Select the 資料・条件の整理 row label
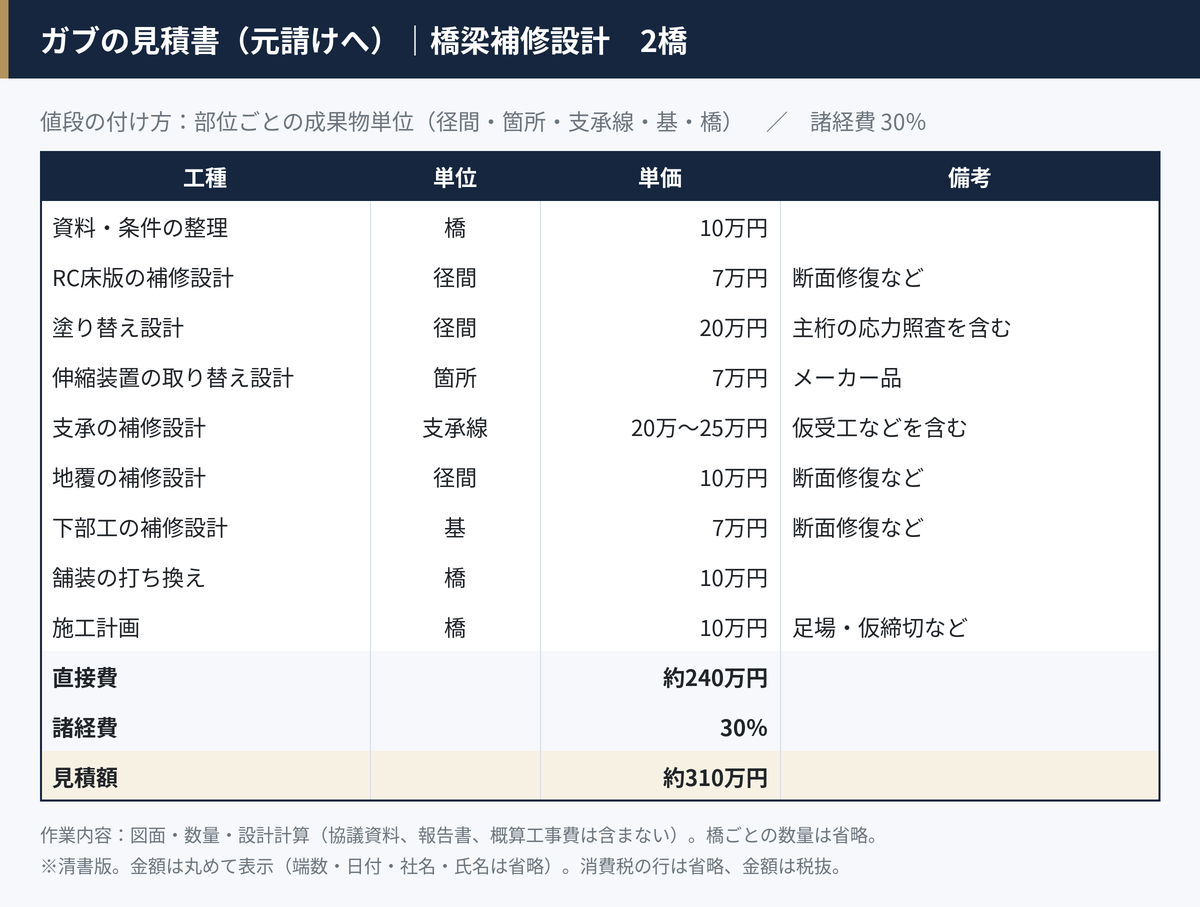Image resolution: width=1200 pixels, height=907 pixels. pos(140,228)
